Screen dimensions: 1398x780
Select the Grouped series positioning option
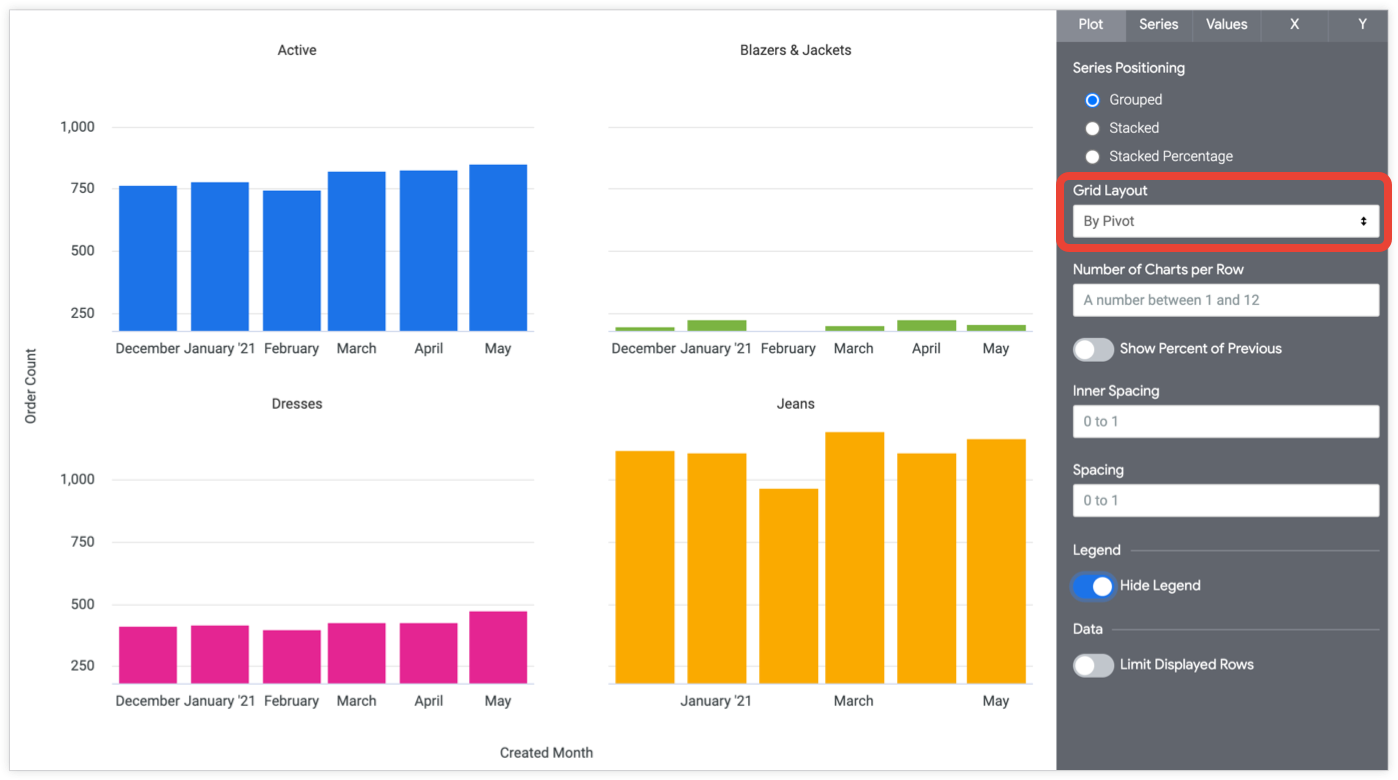[1092, 99]
